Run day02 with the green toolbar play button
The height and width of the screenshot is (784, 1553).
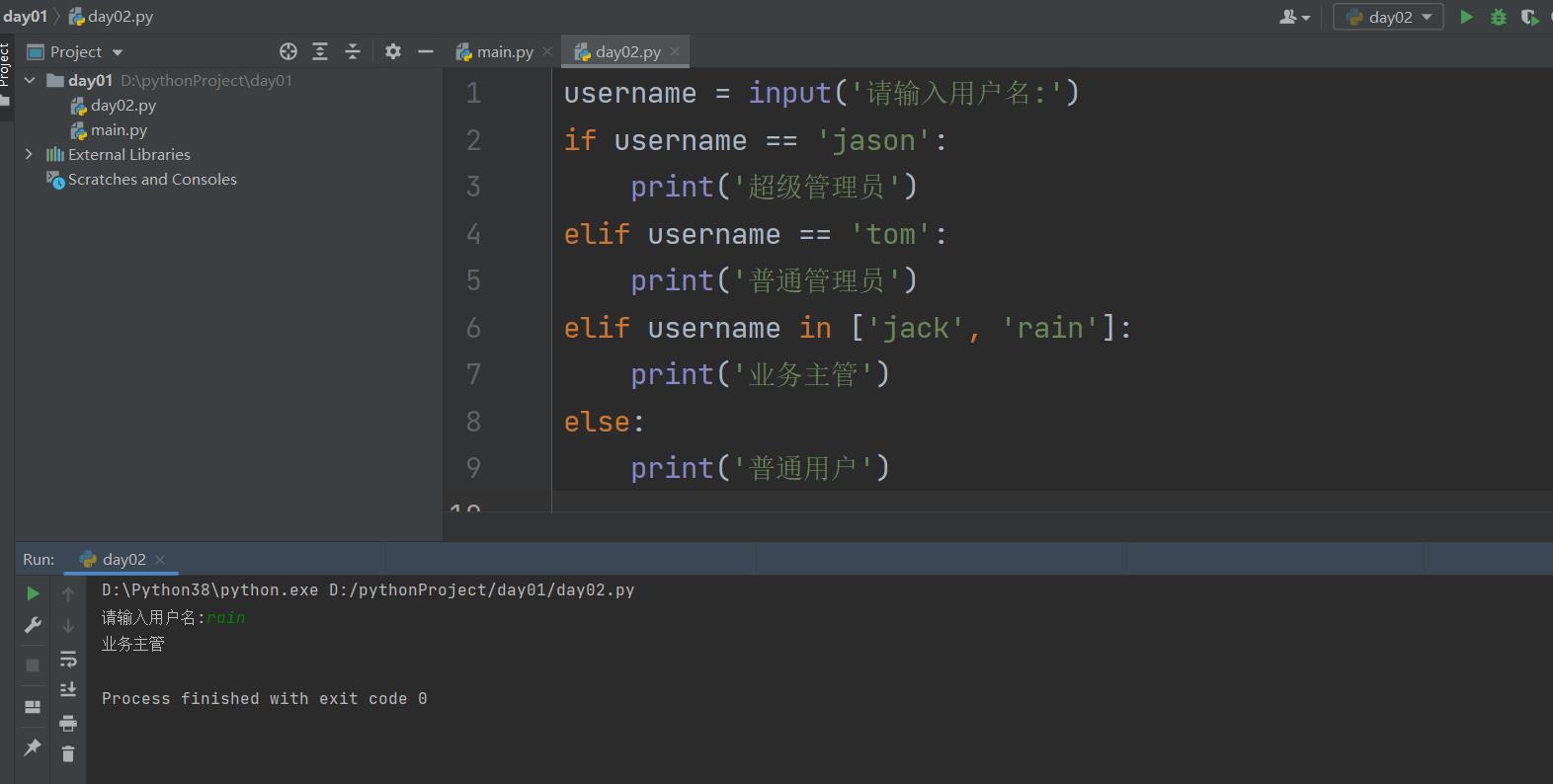(1467, 17)
